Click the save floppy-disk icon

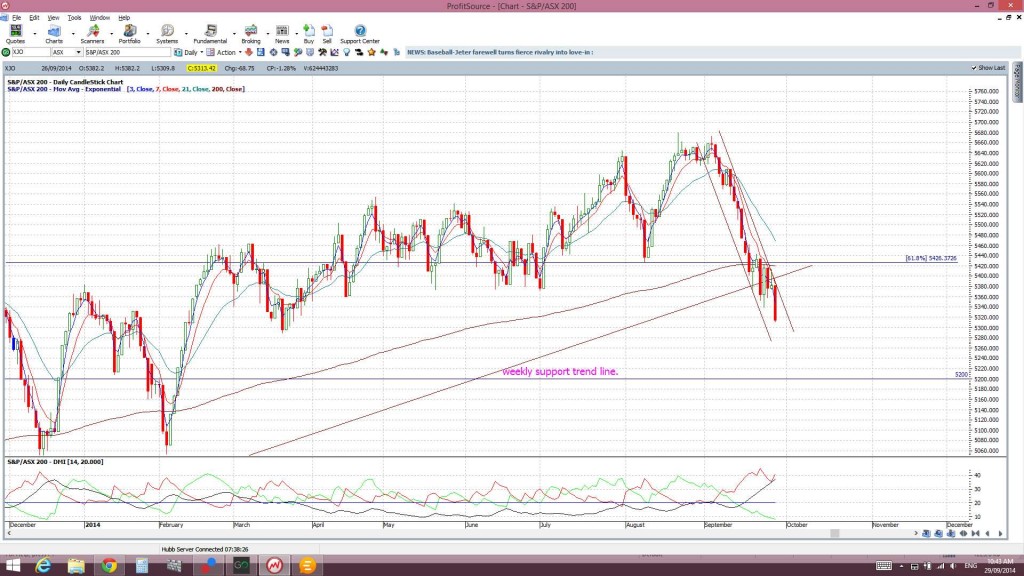pos(261,52)
